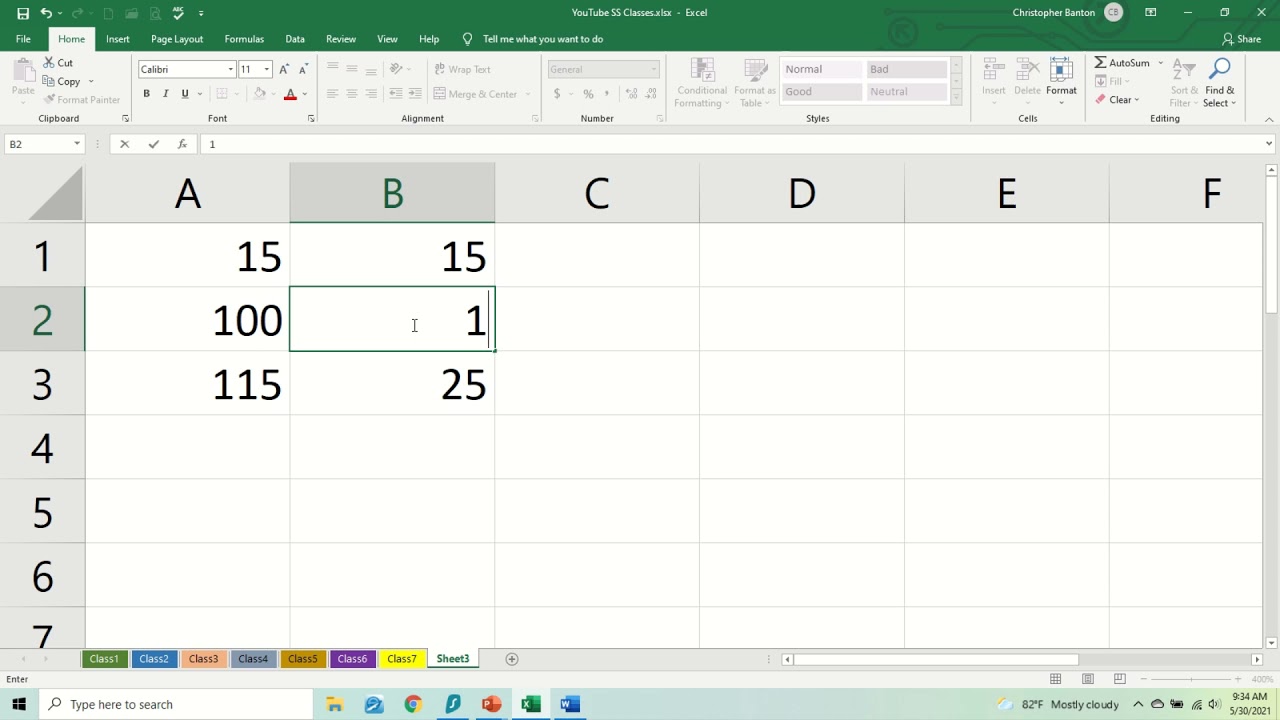Switch to Page Layout view in status bar
The image size is (1280, 720).
click(x=1088, y=679)
